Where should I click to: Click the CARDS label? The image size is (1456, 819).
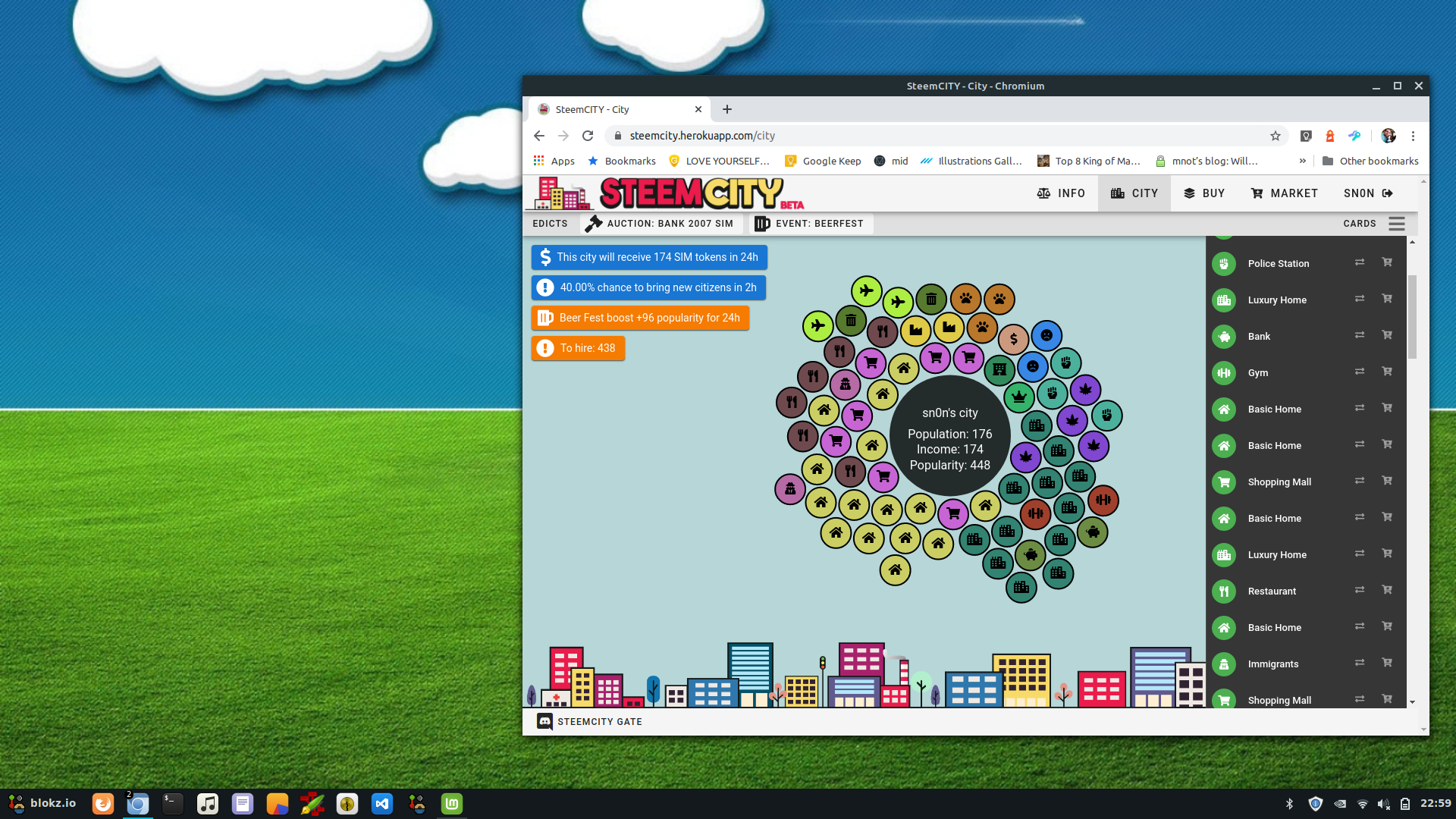(x=1359, y=224)
